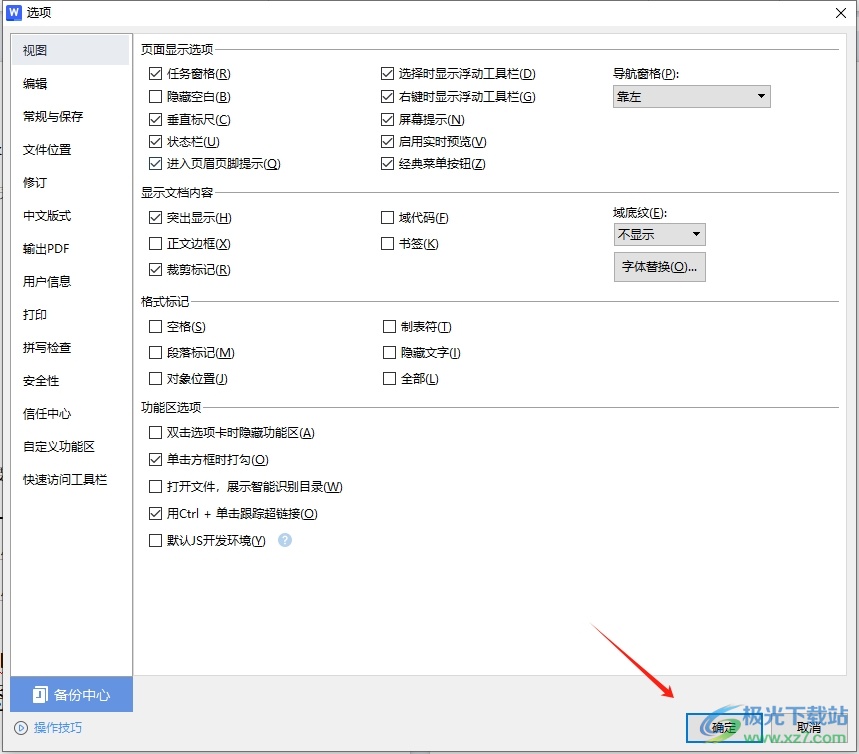Toggle 用Ctrl + 单击跟踪超链接(O)
This screenshot has width=859, height=754.
point(156,513)
